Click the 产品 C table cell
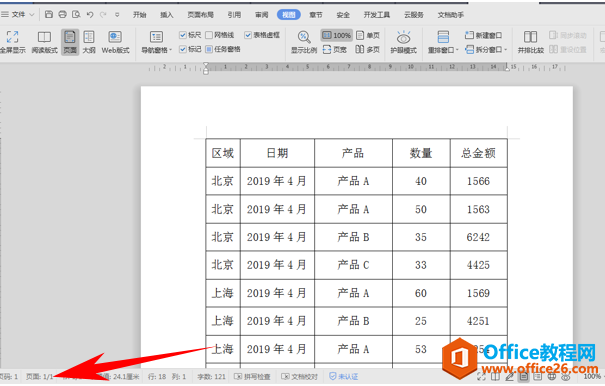 (x=353, y=265)
